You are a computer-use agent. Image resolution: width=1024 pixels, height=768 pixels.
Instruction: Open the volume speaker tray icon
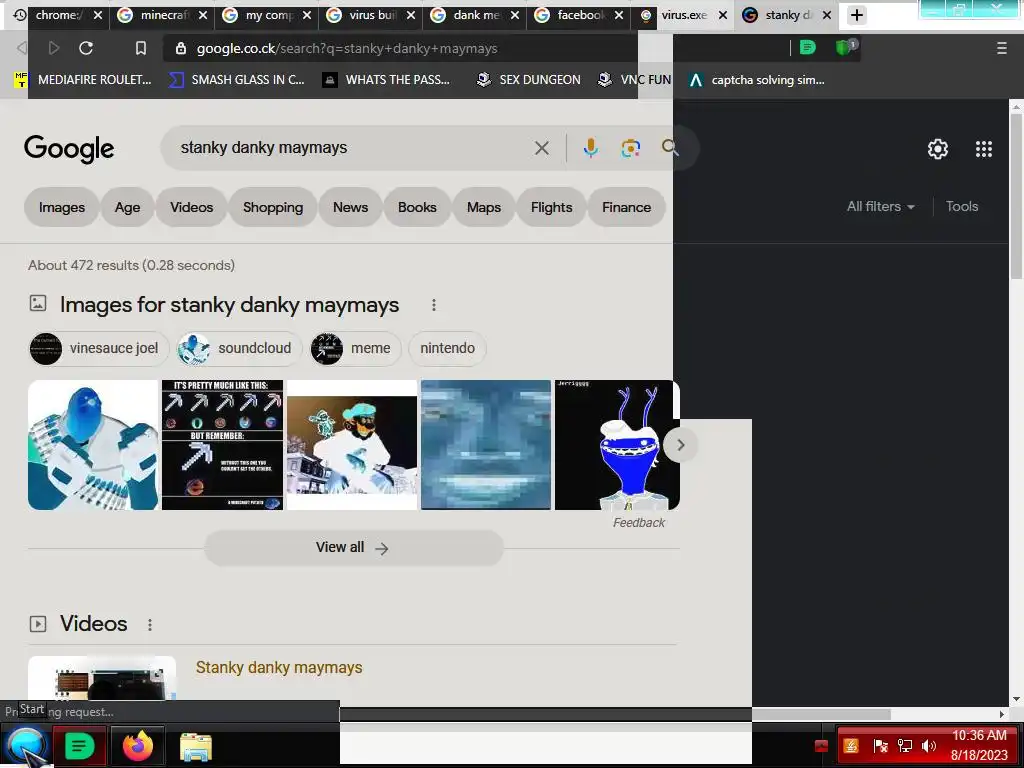point(929,746)
